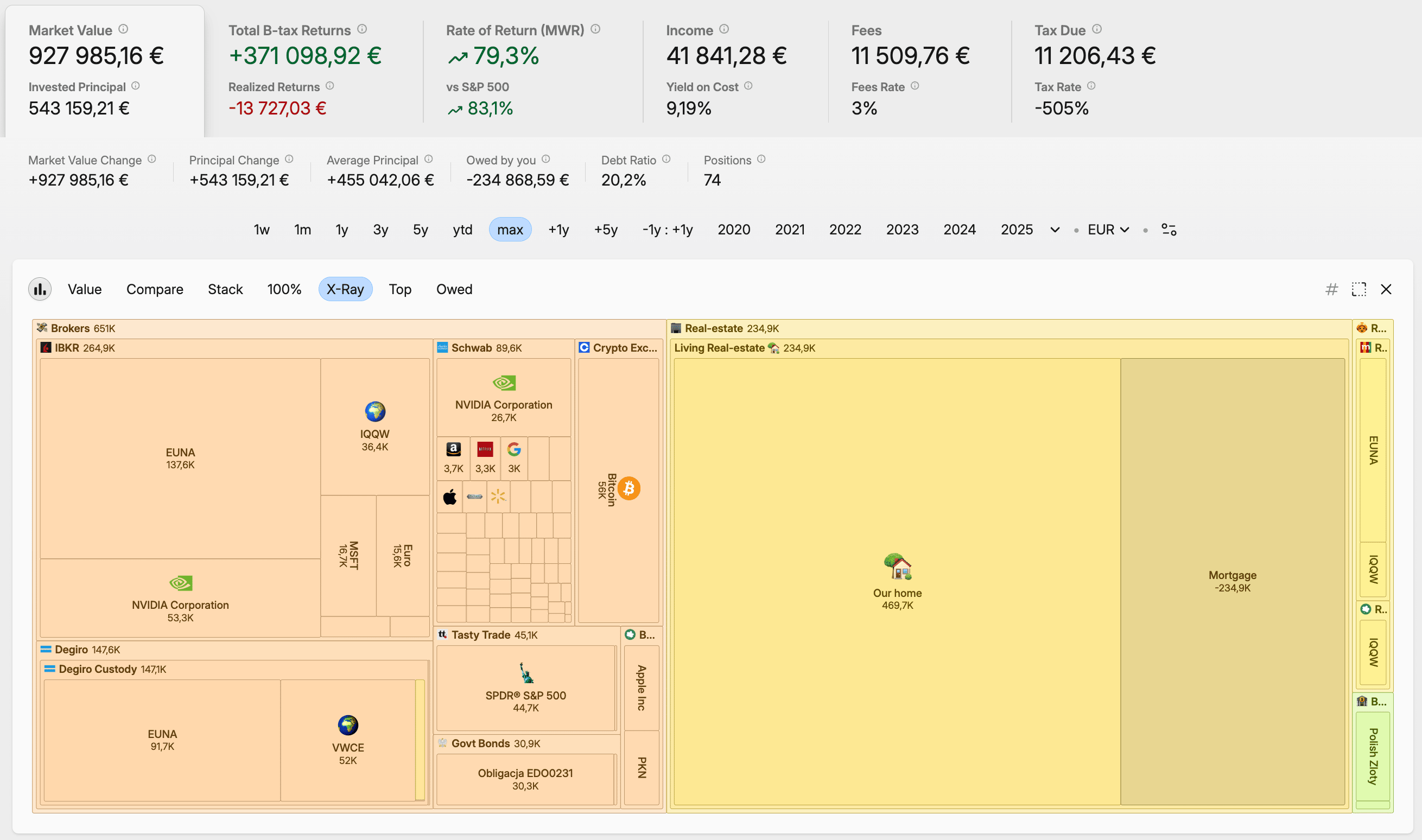Switch to the Top chart tab
The width and height of the screenshot is (1422, 840).
[399, 289]
